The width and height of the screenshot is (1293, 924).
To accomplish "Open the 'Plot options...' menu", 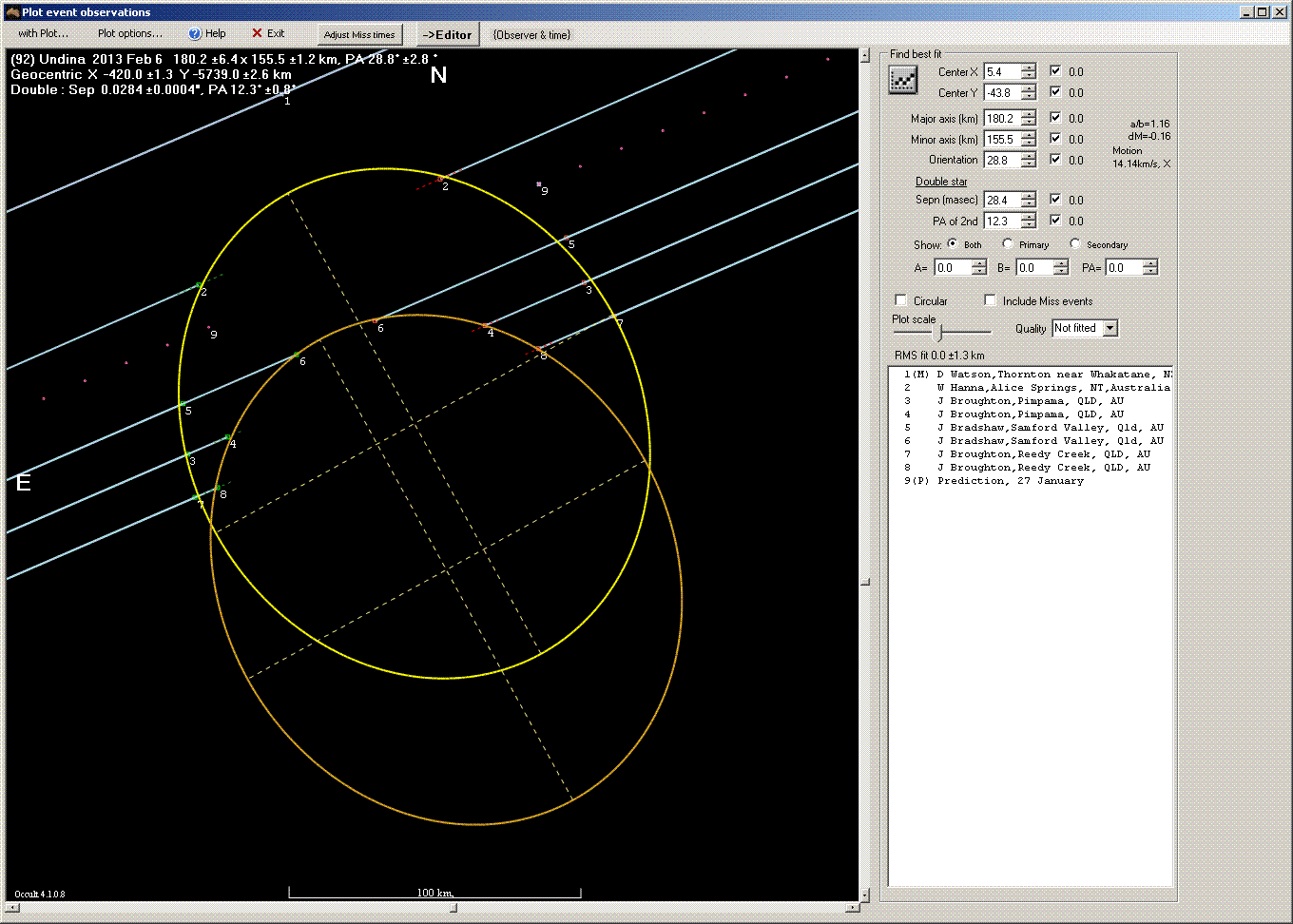I will 130,33.
